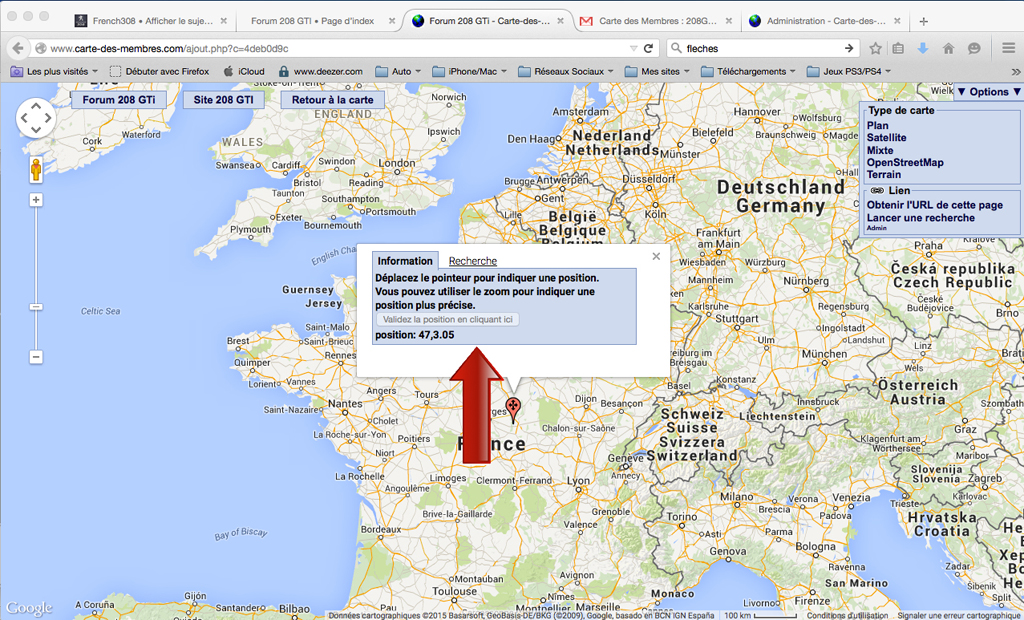Zoom out with the map minus button
This screenshot has width=1024, height=620.
click(36, 357)
